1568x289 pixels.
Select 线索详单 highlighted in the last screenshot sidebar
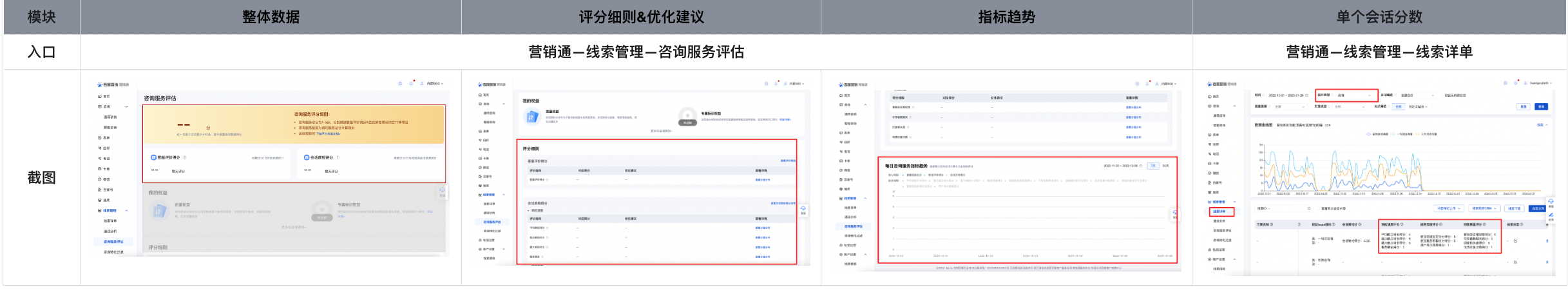[x=1219, y=212]
